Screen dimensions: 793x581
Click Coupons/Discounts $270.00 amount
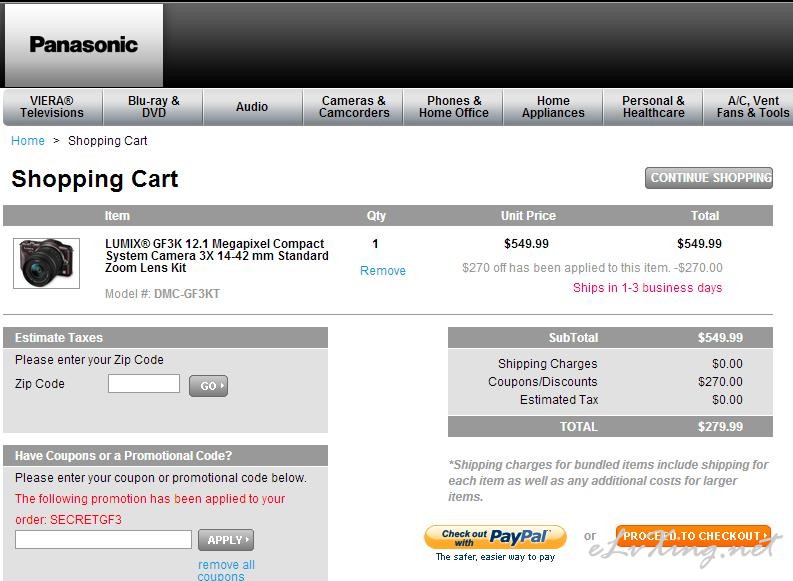pos(720,382)
